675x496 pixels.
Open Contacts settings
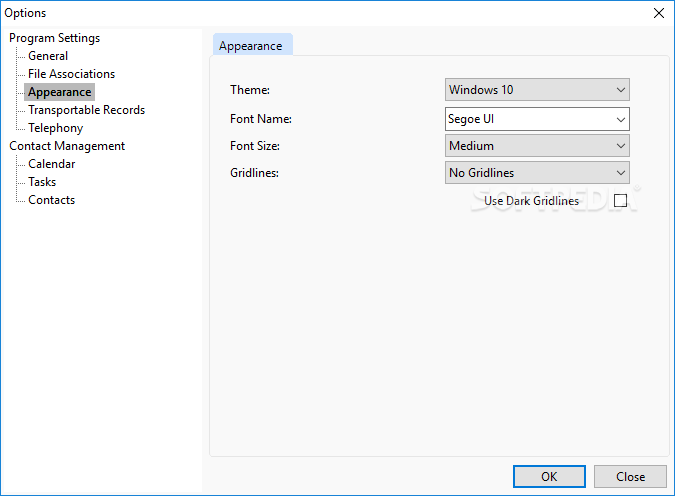tap(52, 200)
